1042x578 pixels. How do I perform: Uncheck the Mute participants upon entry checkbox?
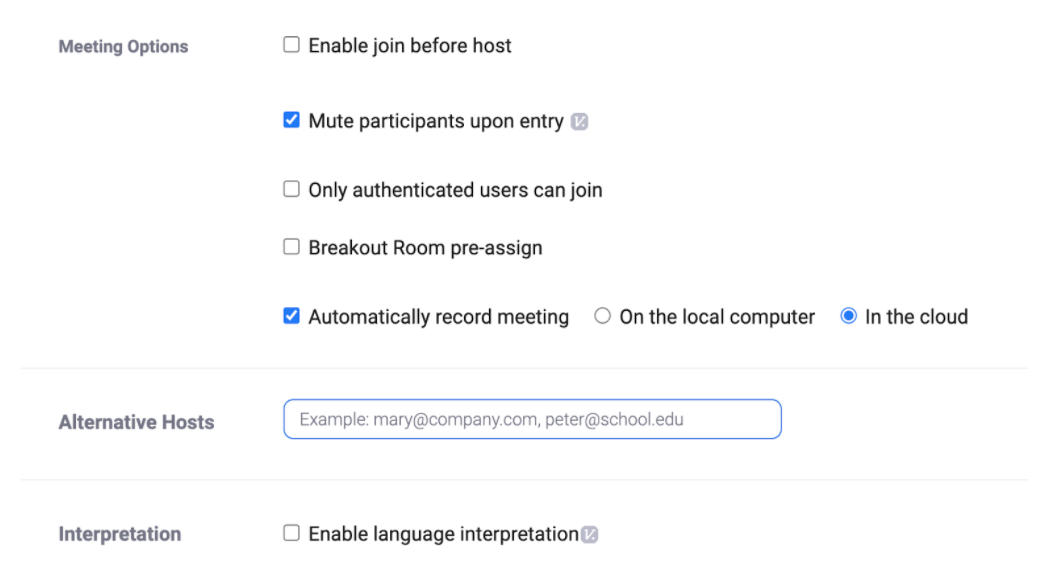click(291, 121)
